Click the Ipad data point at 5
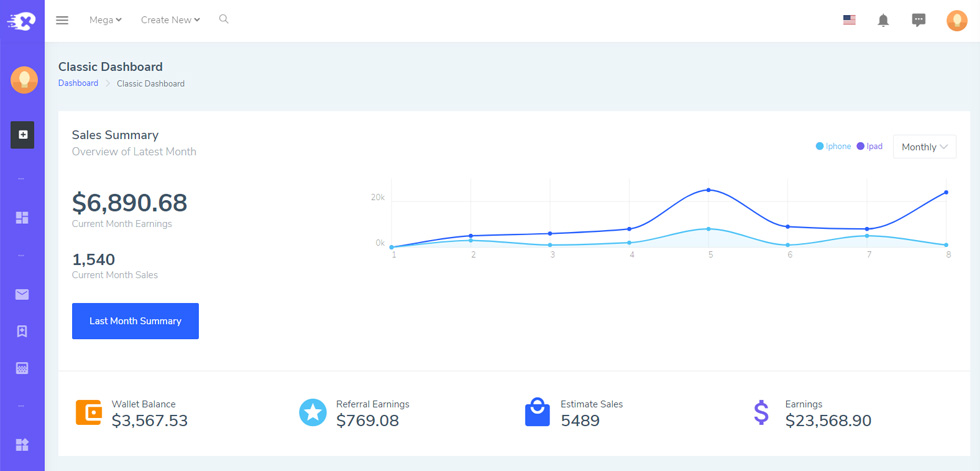This screenshot has height=471, width=980. [708, 190]
